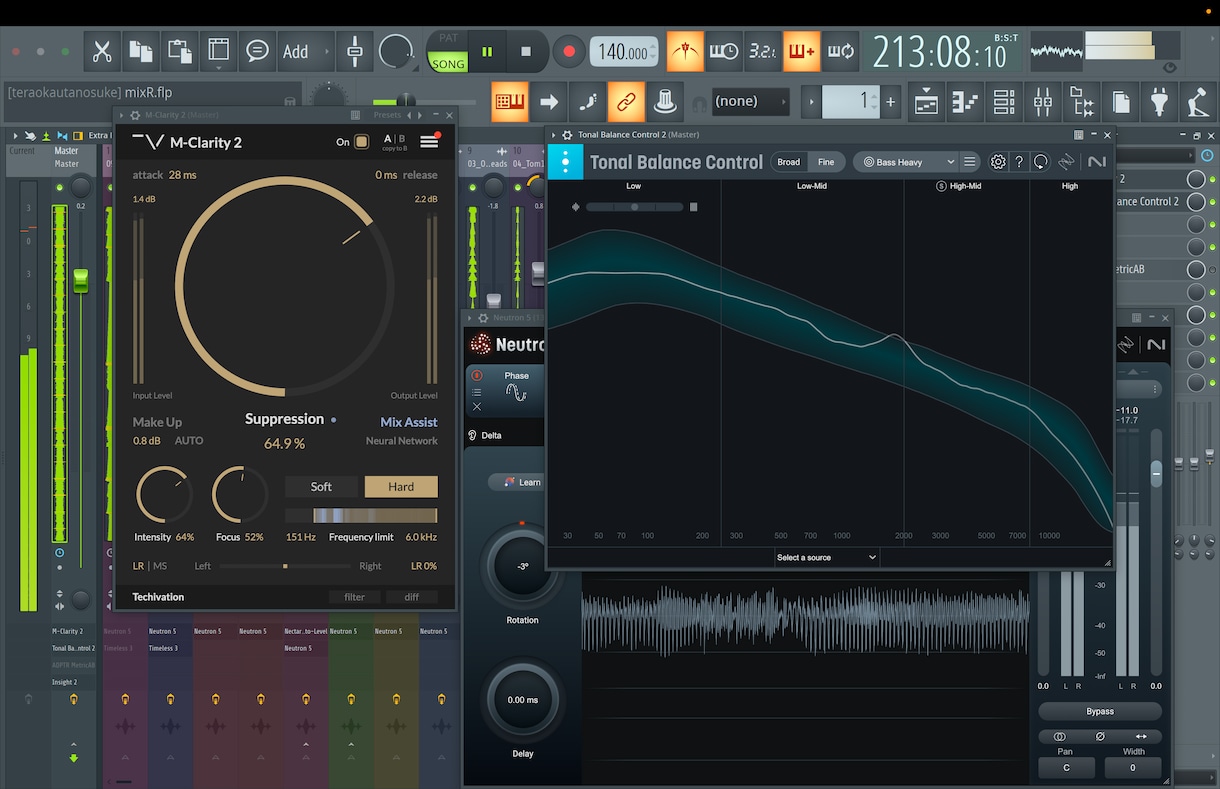The width and height of the screenshot is (1220, 789).
Task: Open the Select a source dropdown
Action: click(x=827, y=558)
